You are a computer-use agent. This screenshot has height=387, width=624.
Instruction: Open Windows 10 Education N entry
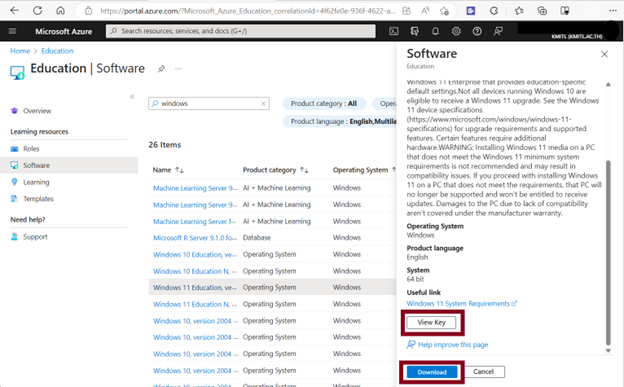click(195, 271)
